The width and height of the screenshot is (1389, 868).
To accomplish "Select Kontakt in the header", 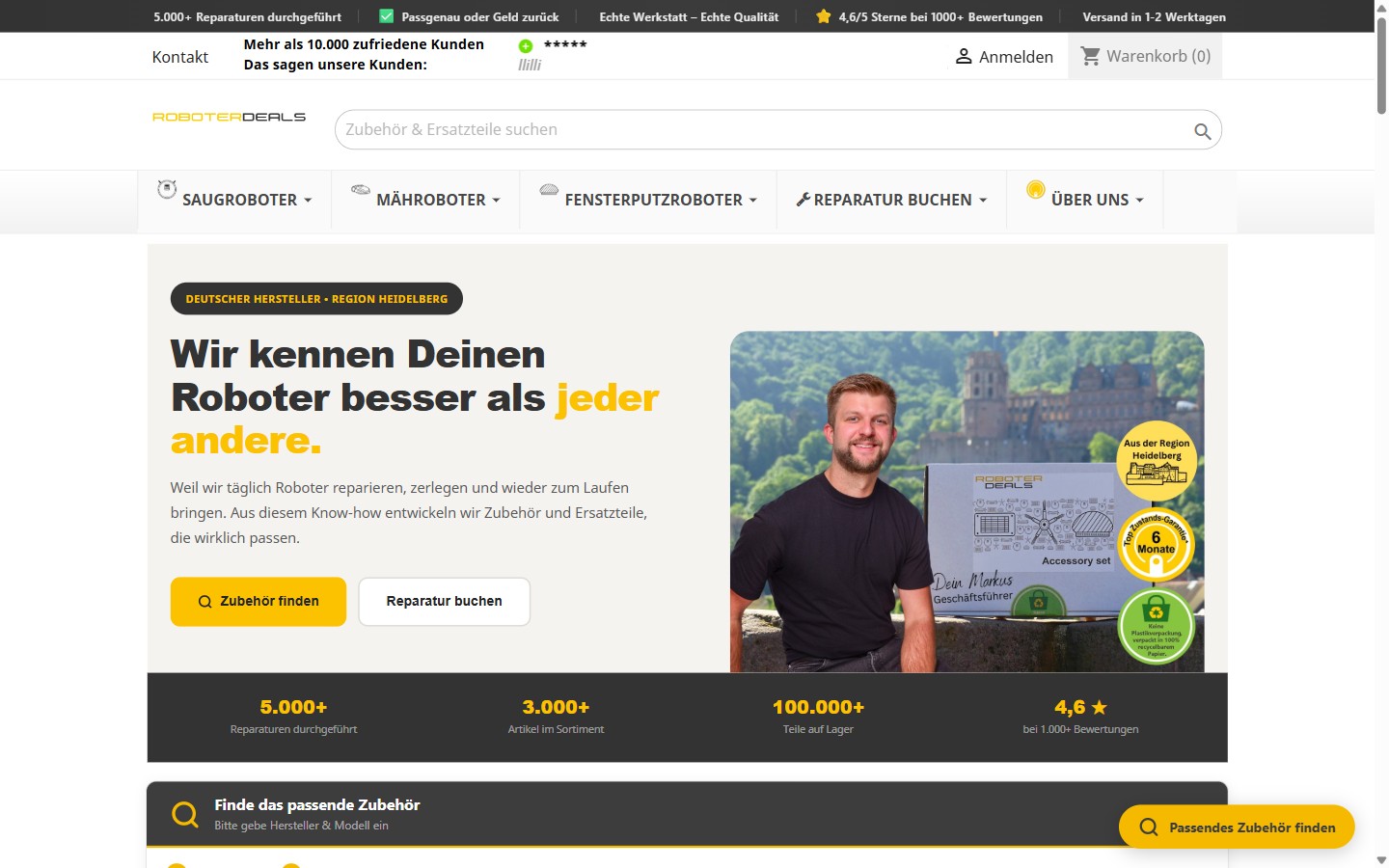I will pos(179,56).
